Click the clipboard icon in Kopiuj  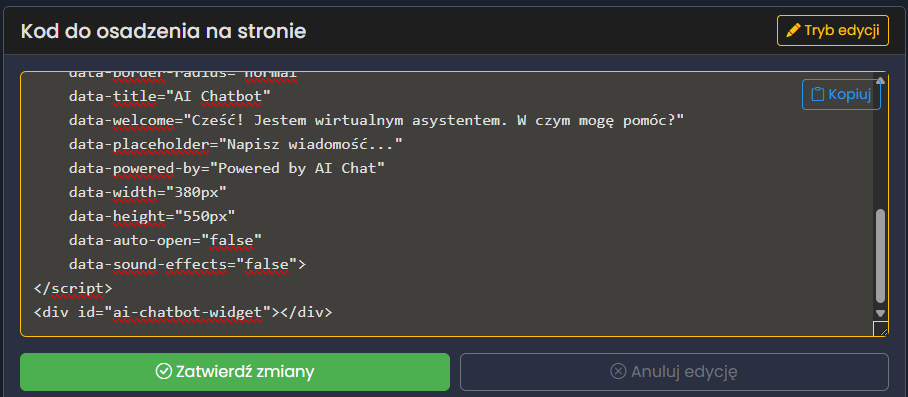coord(818,94)
